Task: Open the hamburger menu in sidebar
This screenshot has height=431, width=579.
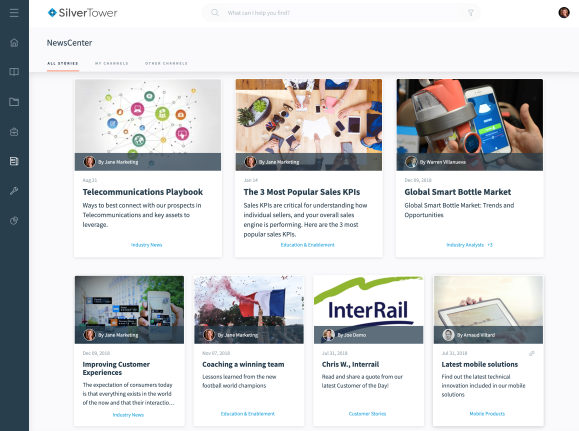Action: click(x=14, y=13)
